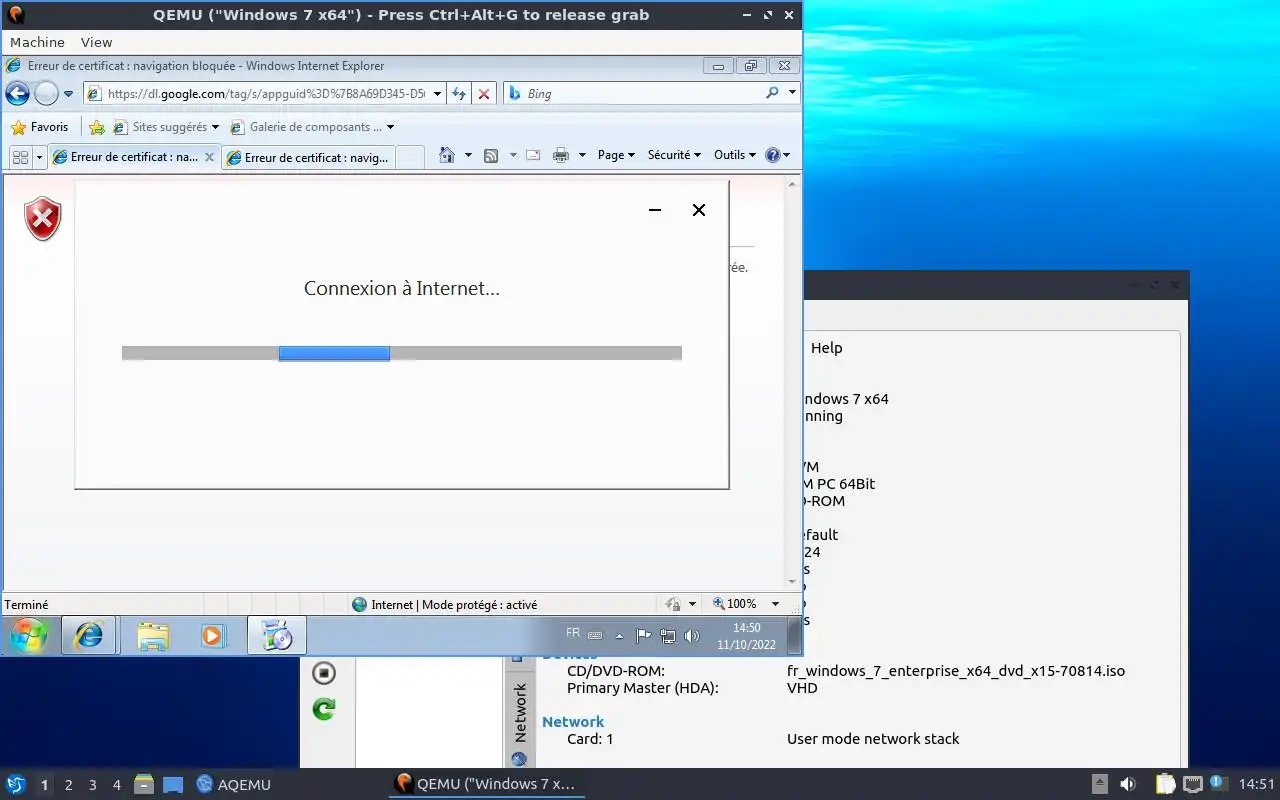Click AQEMU green reset arrow icon
Image resolution: width=1280 pixels, height=800 pixels.
click(324, 709)
